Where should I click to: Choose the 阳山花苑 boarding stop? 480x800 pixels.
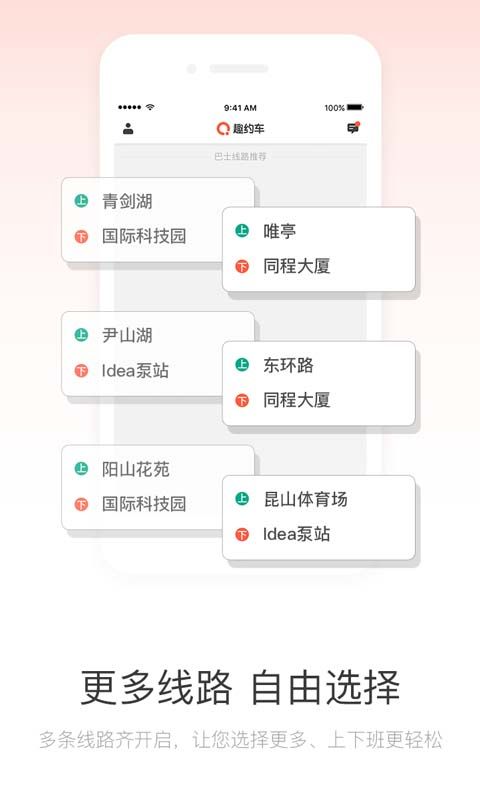(136, 469)
